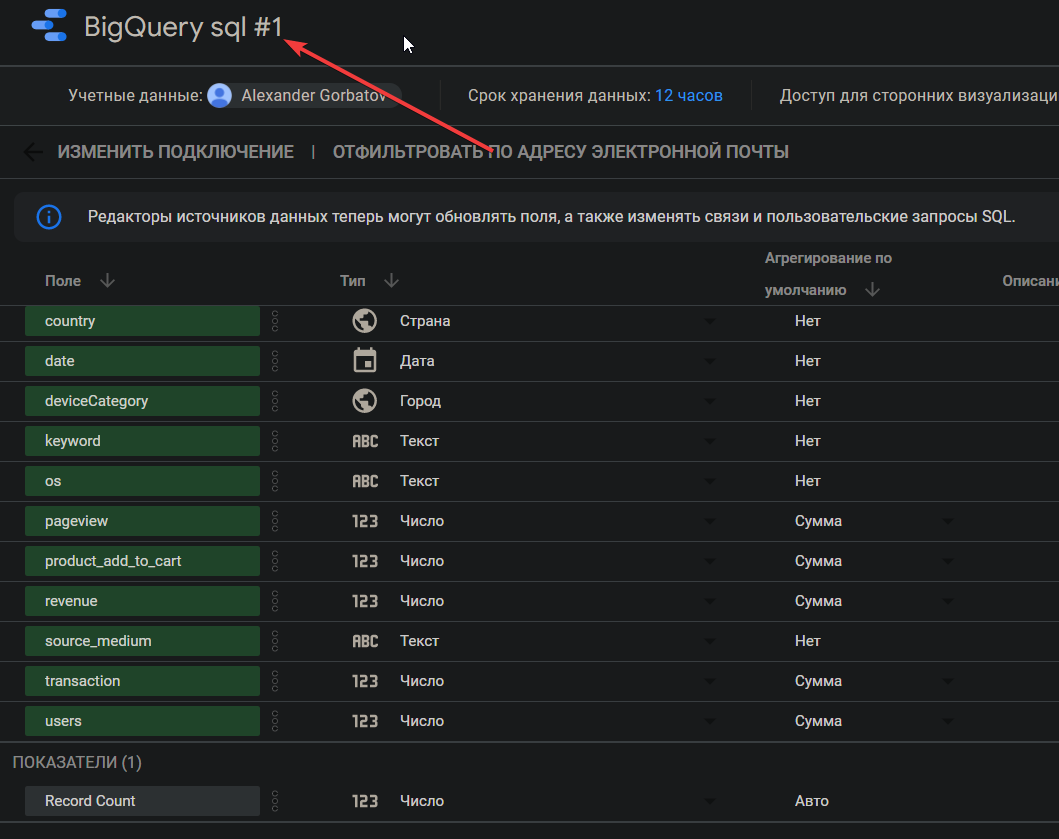
Task: Sort by Тип column arrow
Action: 391,280
